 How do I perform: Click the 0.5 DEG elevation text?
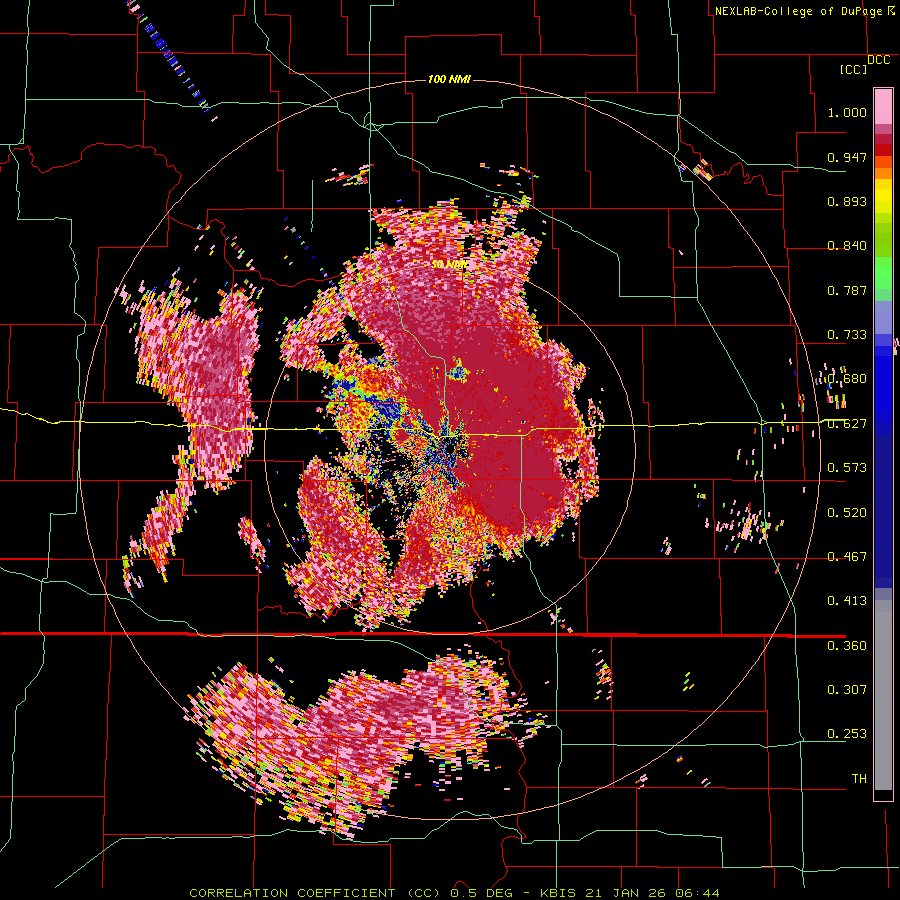click(480, 893)
